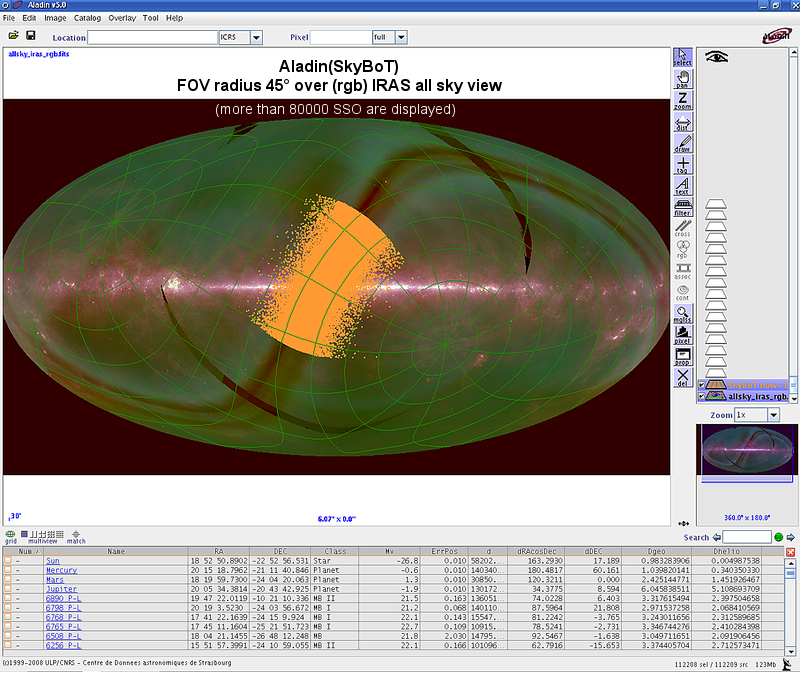Activate the zoom tool
Image resolution: width=800 pixels, height=680 pixels.
click(x=683, y=101)
